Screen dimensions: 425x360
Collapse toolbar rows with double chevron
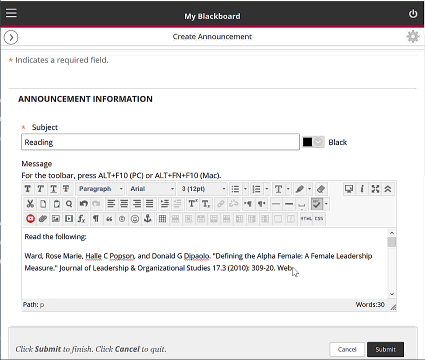click(x=388, y=189)
